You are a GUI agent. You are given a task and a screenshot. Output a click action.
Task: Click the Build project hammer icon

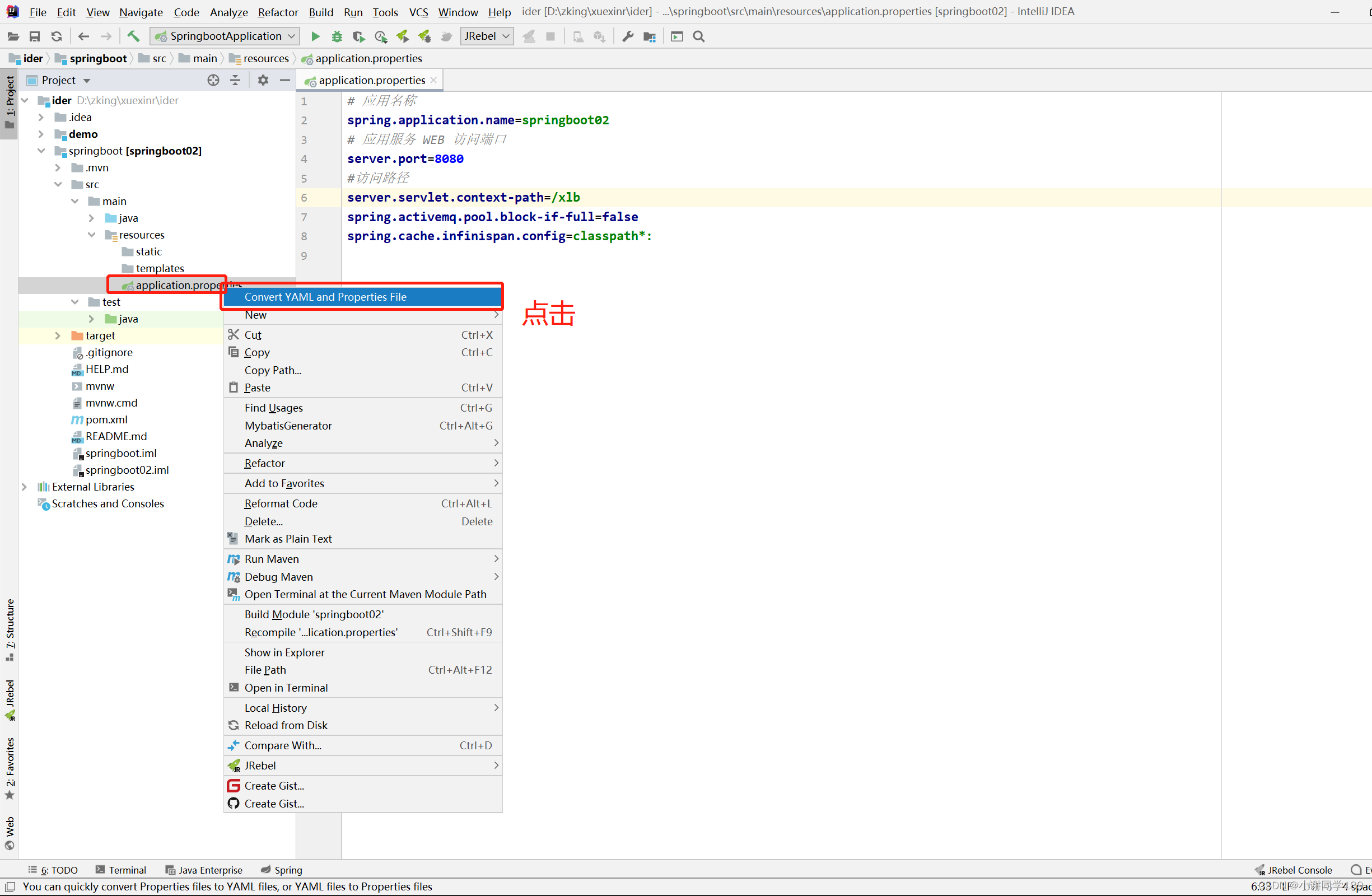(x=133, y=36)
